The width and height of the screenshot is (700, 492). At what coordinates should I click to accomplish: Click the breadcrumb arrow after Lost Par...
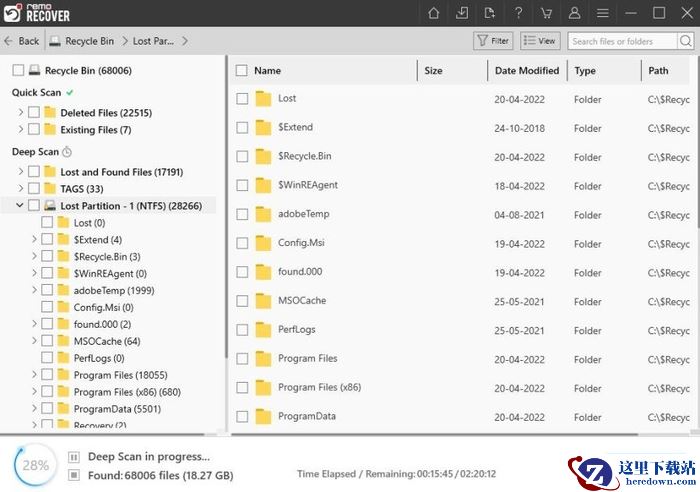(185, 41)
